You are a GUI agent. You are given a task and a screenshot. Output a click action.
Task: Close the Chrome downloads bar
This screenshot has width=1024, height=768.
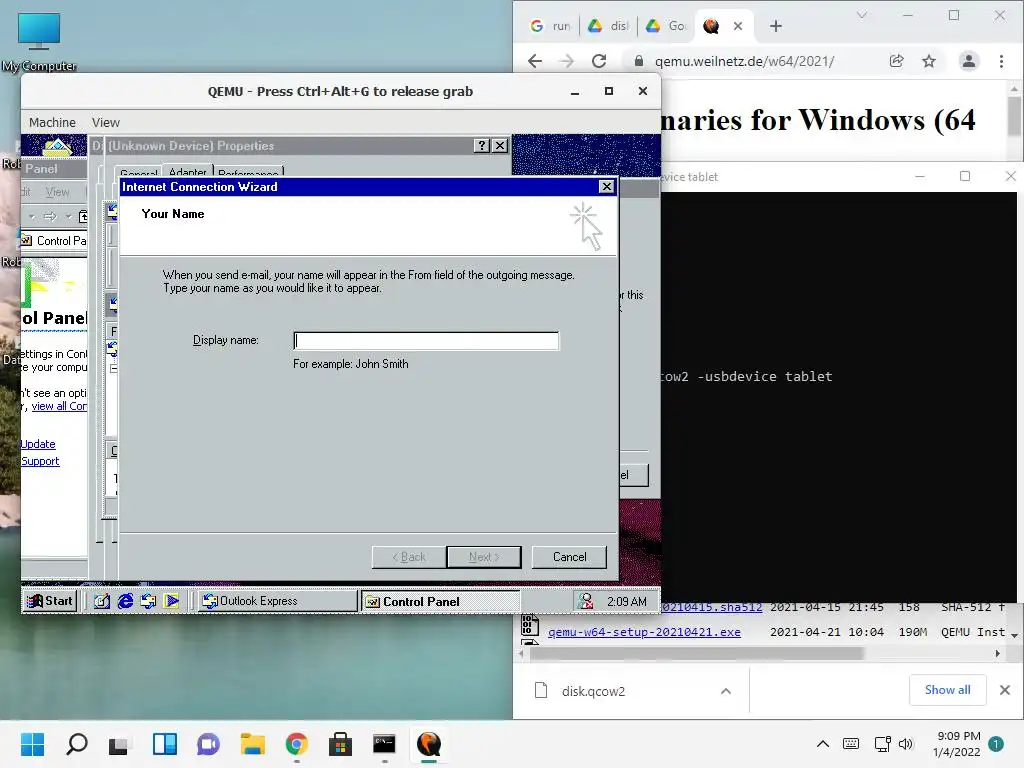pyautogui.click(x=1005, y=690)
